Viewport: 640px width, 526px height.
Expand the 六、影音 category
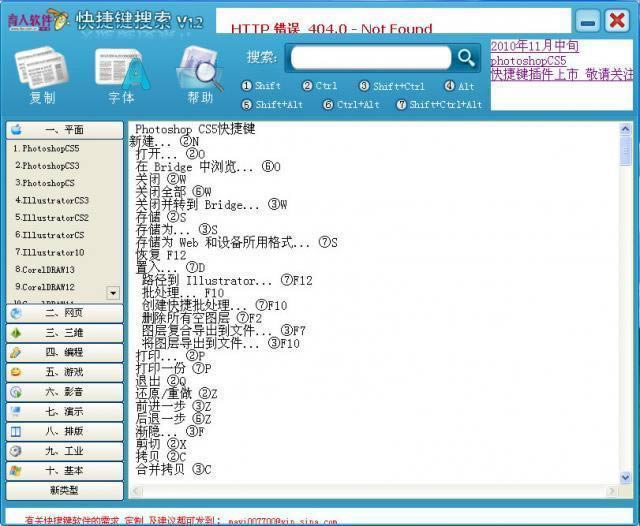(64, 392)
